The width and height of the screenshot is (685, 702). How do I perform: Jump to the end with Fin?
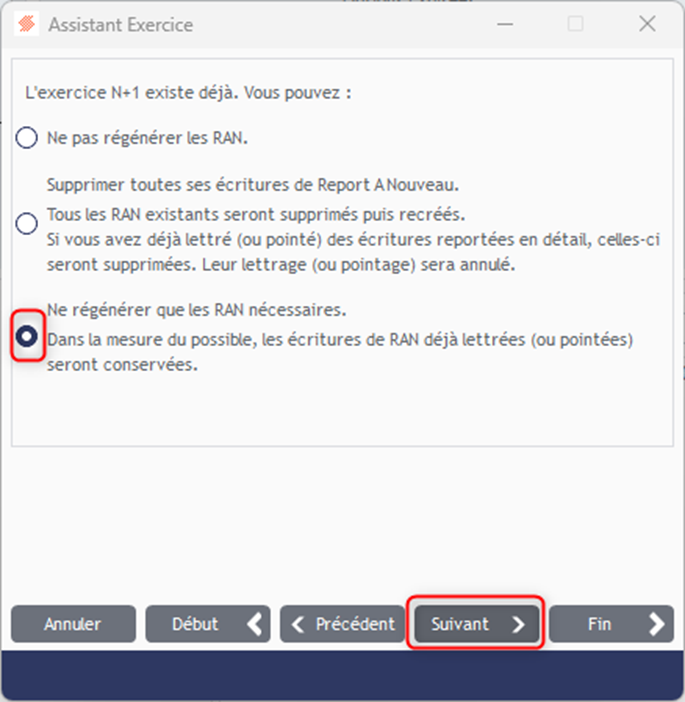click(612, 624)
